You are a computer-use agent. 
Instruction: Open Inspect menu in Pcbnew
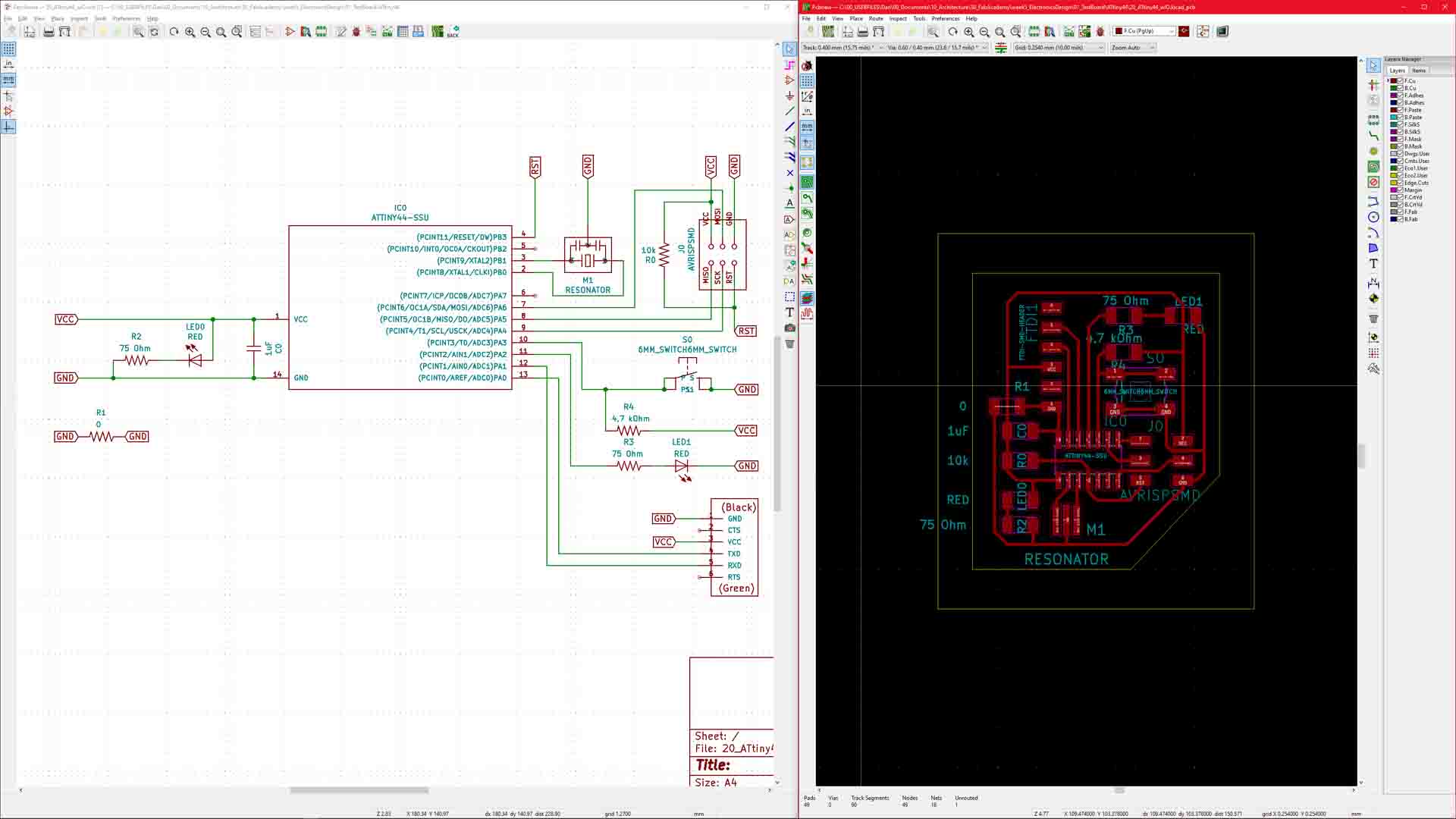click(898, 18)
